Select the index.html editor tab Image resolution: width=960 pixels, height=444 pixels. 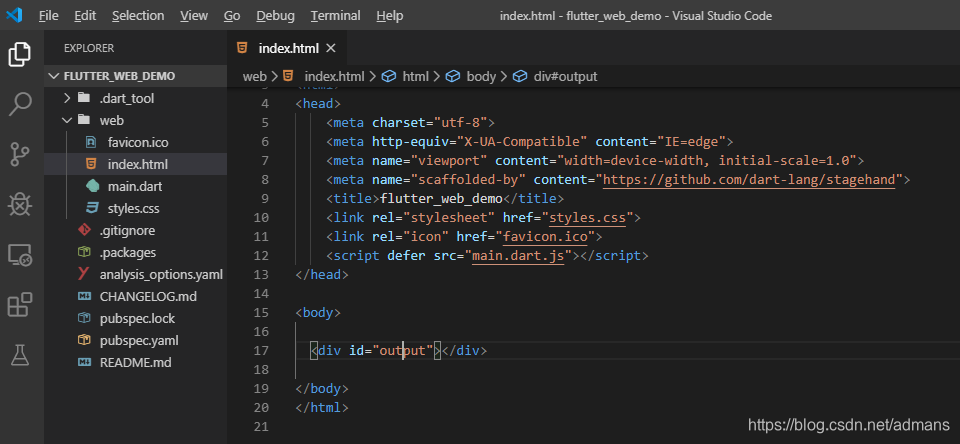point(287,48)
